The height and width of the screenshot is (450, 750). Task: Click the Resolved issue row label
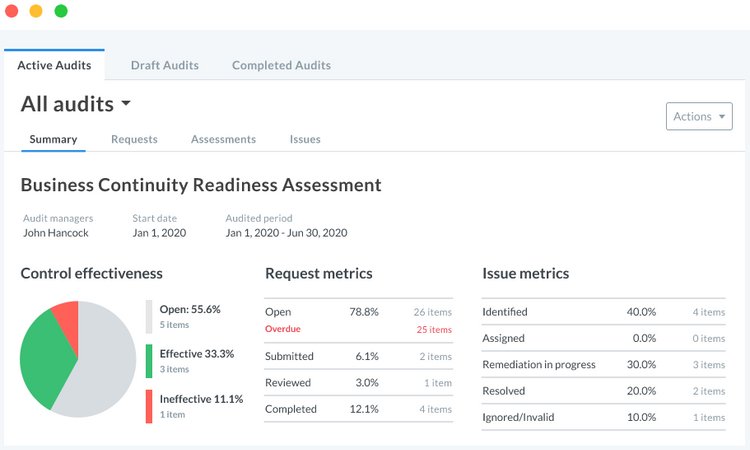[x=504, y=391]
